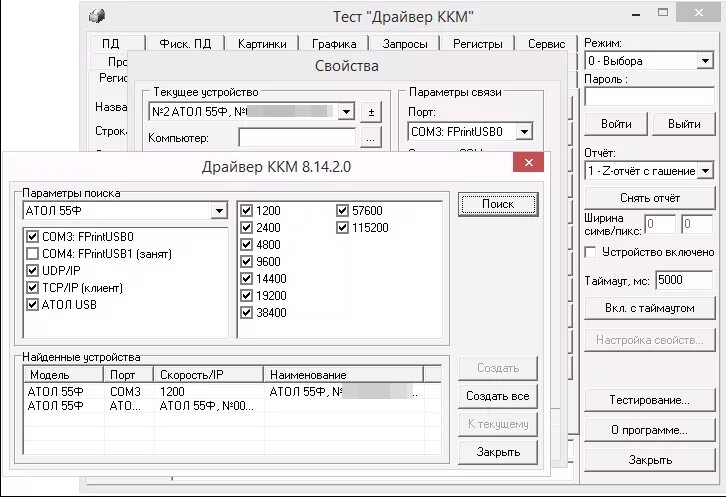
Task: Switch to the ПД tab
Action: [x=111, y=44]
